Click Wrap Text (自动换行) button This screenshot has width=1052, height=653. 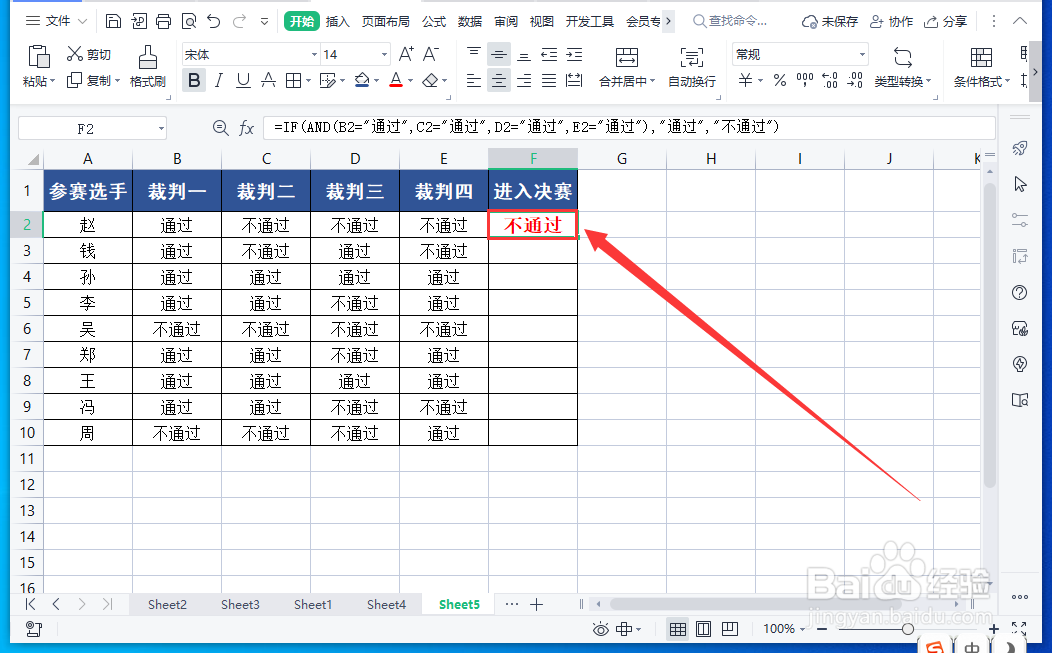pos(692,66)
